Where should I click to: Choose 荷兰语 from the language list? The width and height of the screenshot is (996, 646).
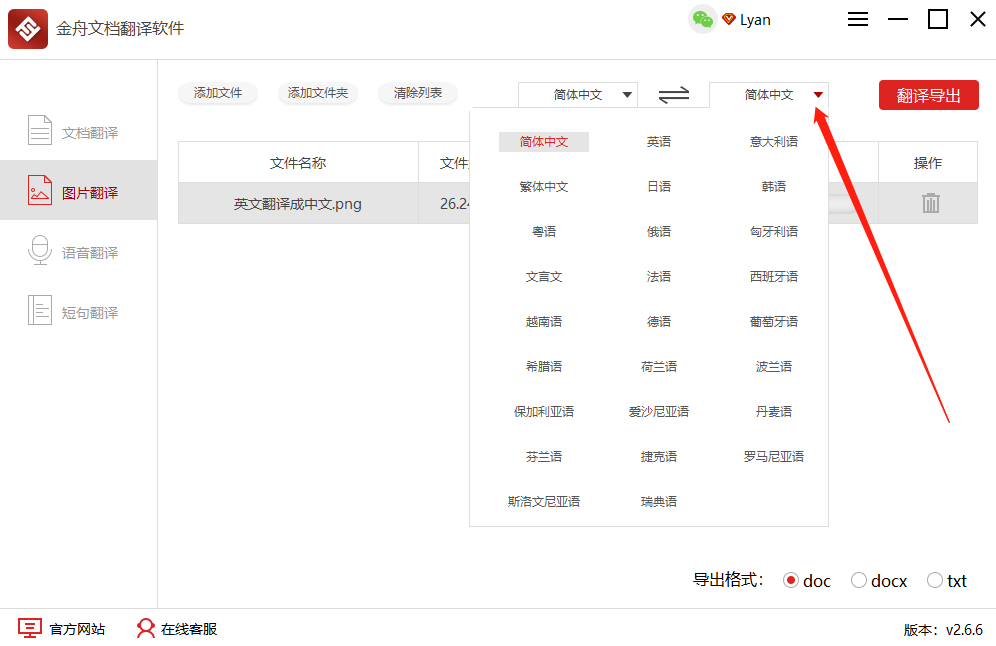click(x=659, y=367)
